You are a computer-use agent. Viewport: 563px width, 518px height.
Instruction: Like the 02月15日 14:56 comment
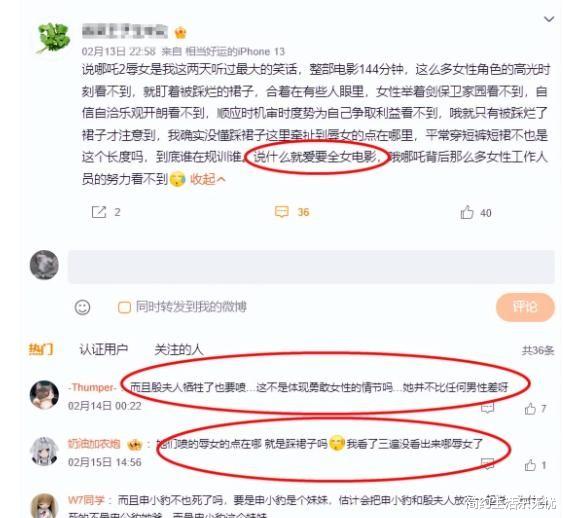click(x=530, y=465)
